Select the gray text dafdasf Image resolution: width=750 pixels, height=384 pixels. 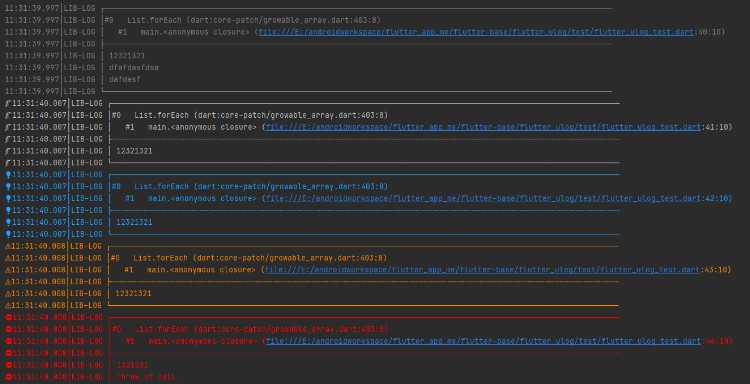point(124,79)
